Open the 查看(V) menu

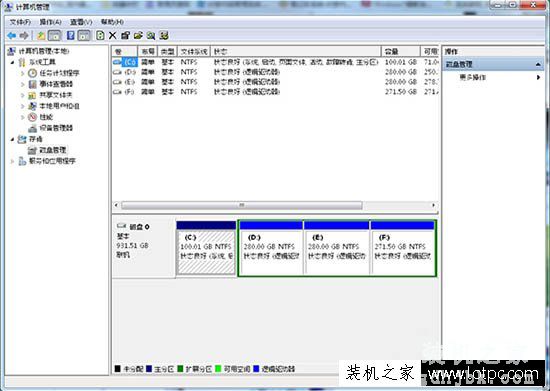pyautogui.click(x=81, y=22)
